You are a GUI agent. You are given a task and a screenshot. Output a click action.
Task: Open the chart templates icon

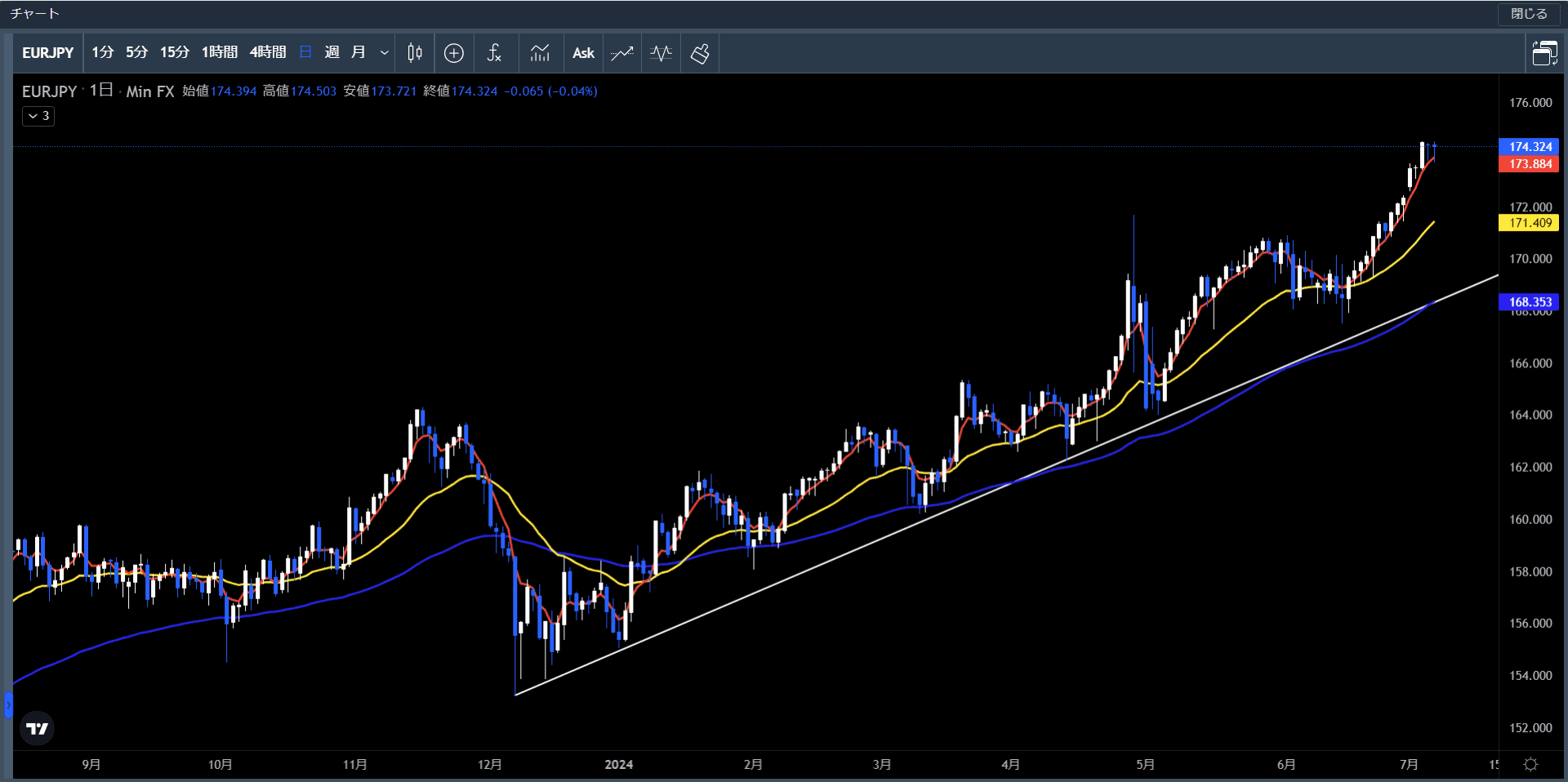(540, 53)
